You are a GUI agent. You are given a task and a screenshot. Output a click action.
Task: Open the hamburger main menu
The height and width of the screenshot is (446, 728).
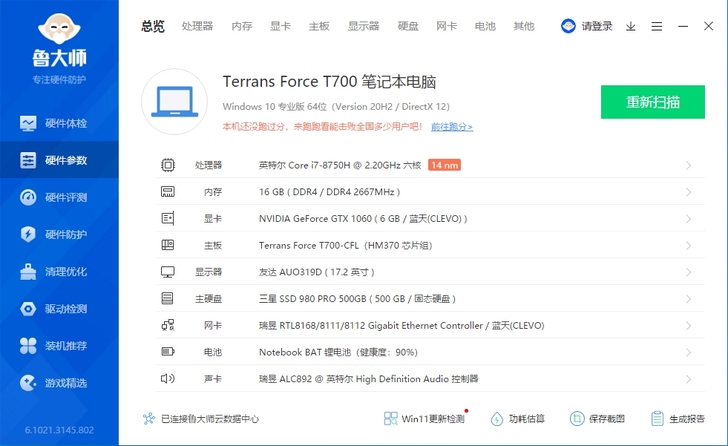[x=657, y=26]
